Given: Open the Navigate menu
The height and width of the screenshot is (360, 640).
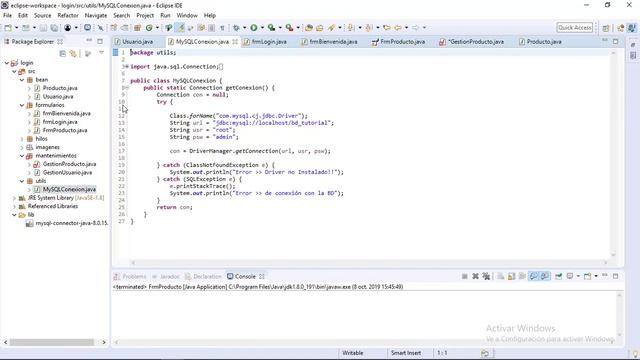Looking at the screenshot, I should [96, 16].
